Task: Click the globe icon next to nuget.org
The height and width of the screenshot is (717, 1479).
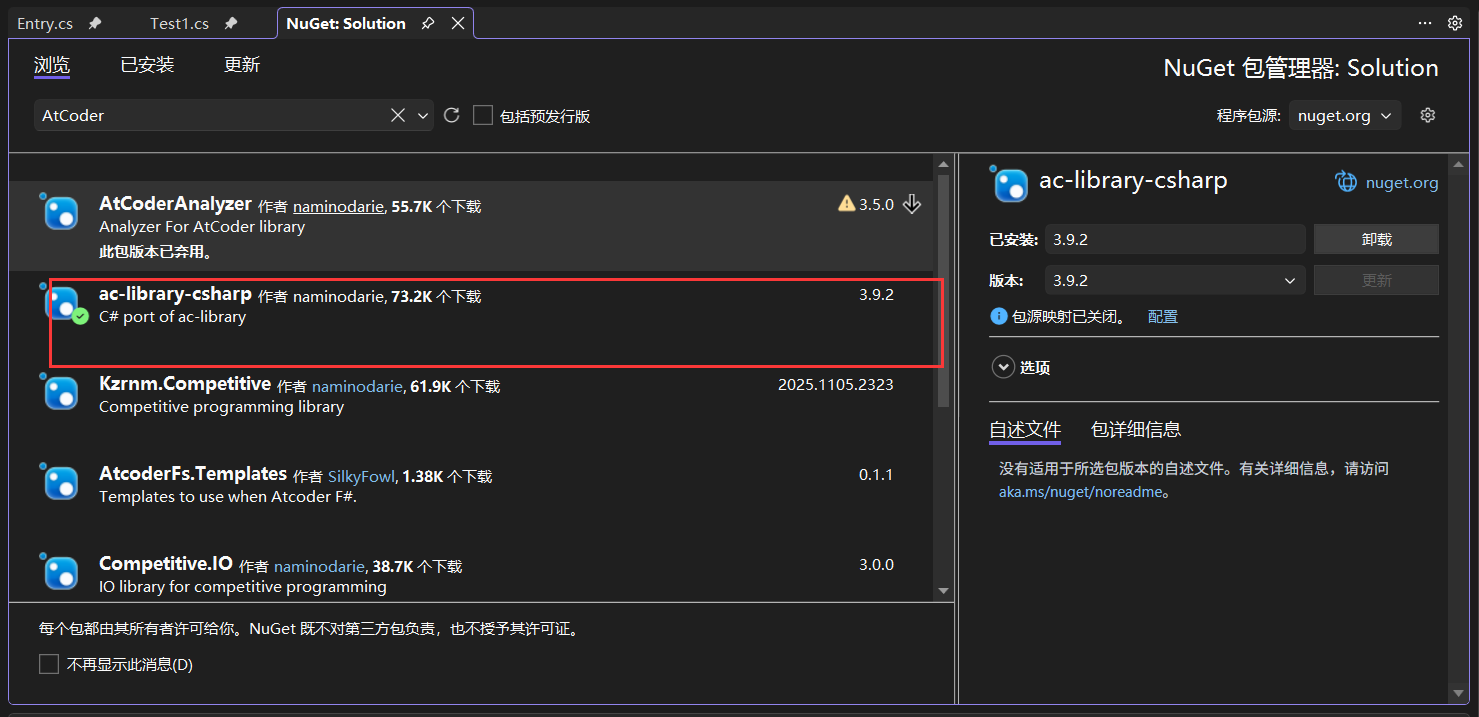Action: coord(1346,182)
